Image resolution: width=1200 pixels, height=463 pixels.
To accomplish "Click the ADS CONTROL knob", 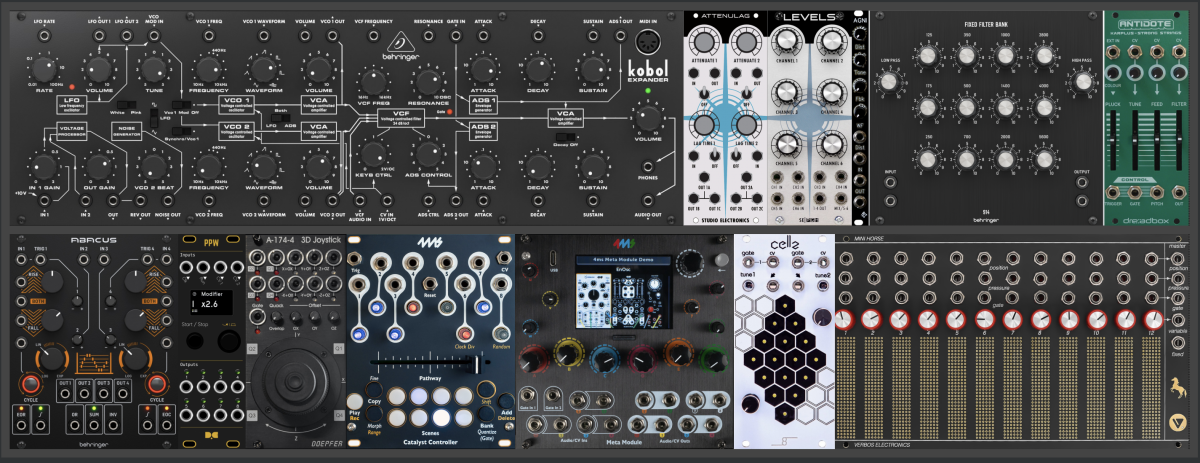I will pos(429,153).
